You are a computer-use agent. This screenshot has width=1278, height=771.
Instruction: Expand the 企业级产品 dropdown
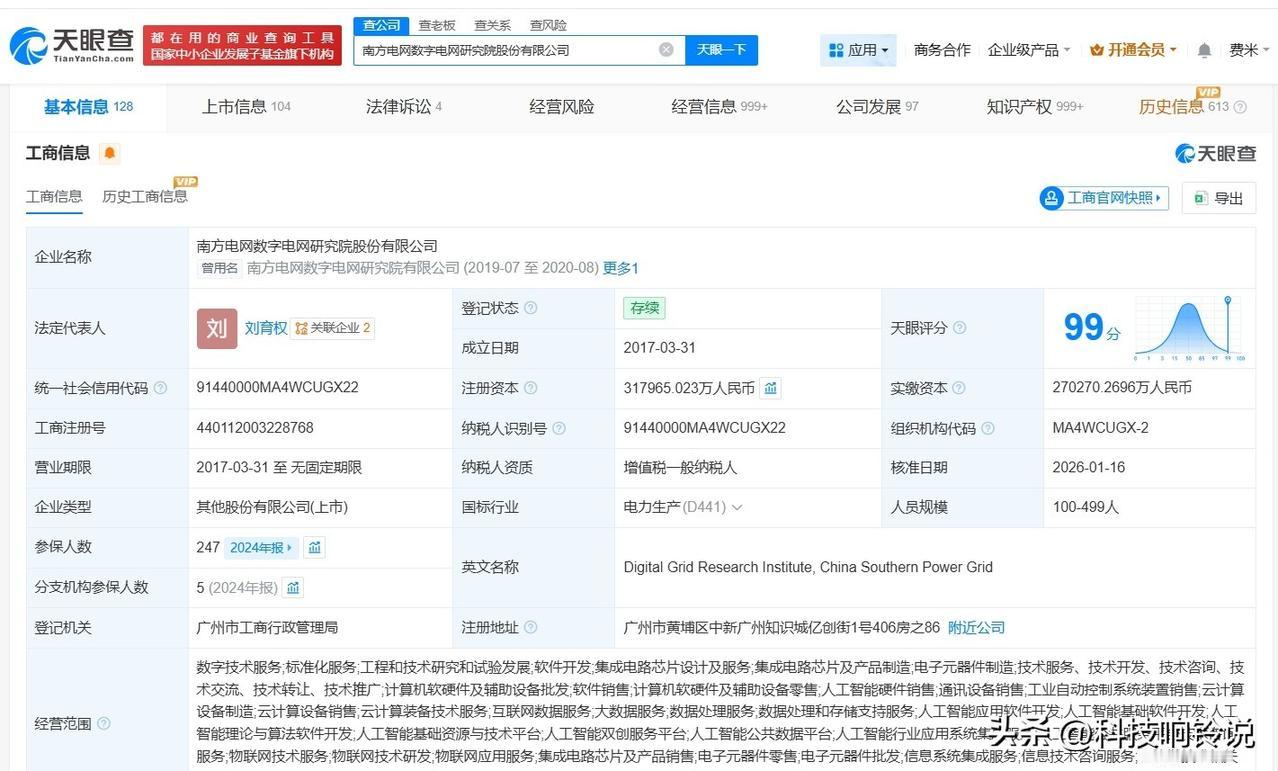(1029, 50)
